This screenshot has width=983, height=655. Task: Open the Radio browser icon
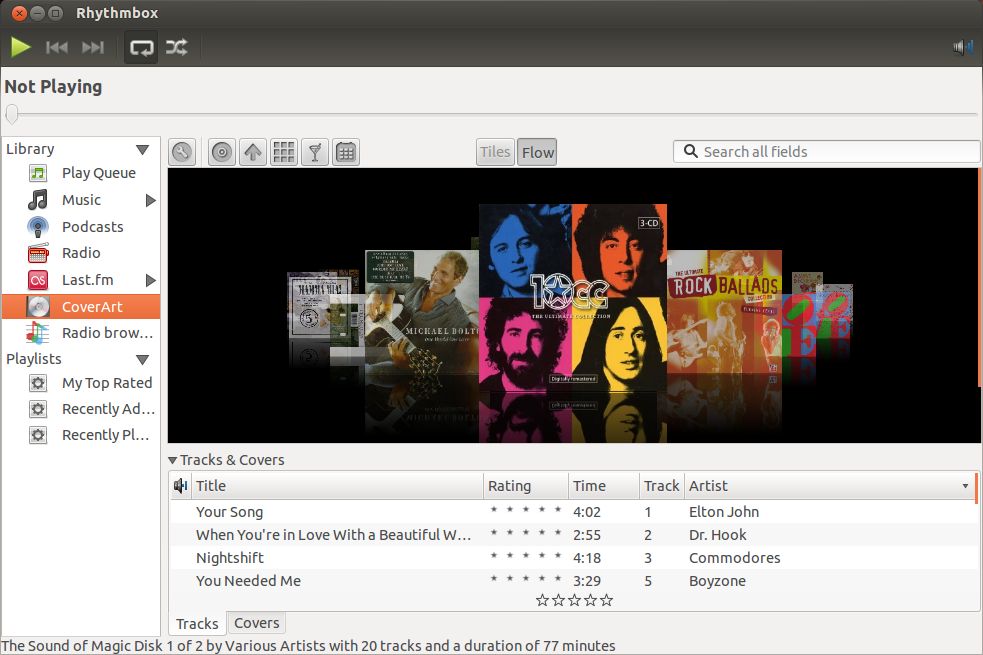[38, 333]
